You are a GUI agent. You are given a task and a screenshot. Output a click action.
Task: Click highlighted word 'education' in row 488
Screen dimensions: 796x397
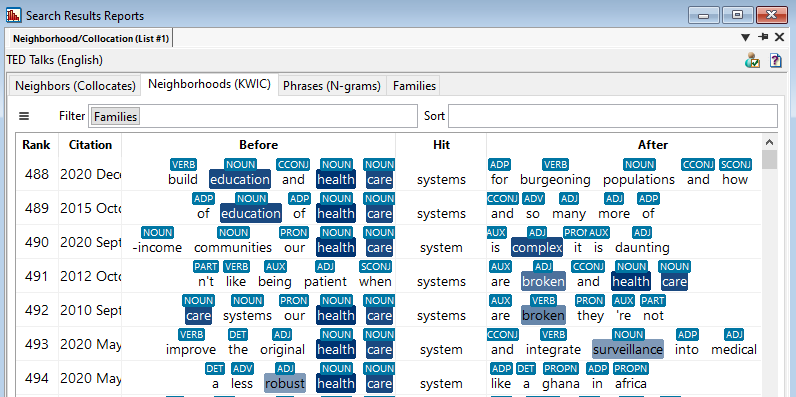pos(240,180)
